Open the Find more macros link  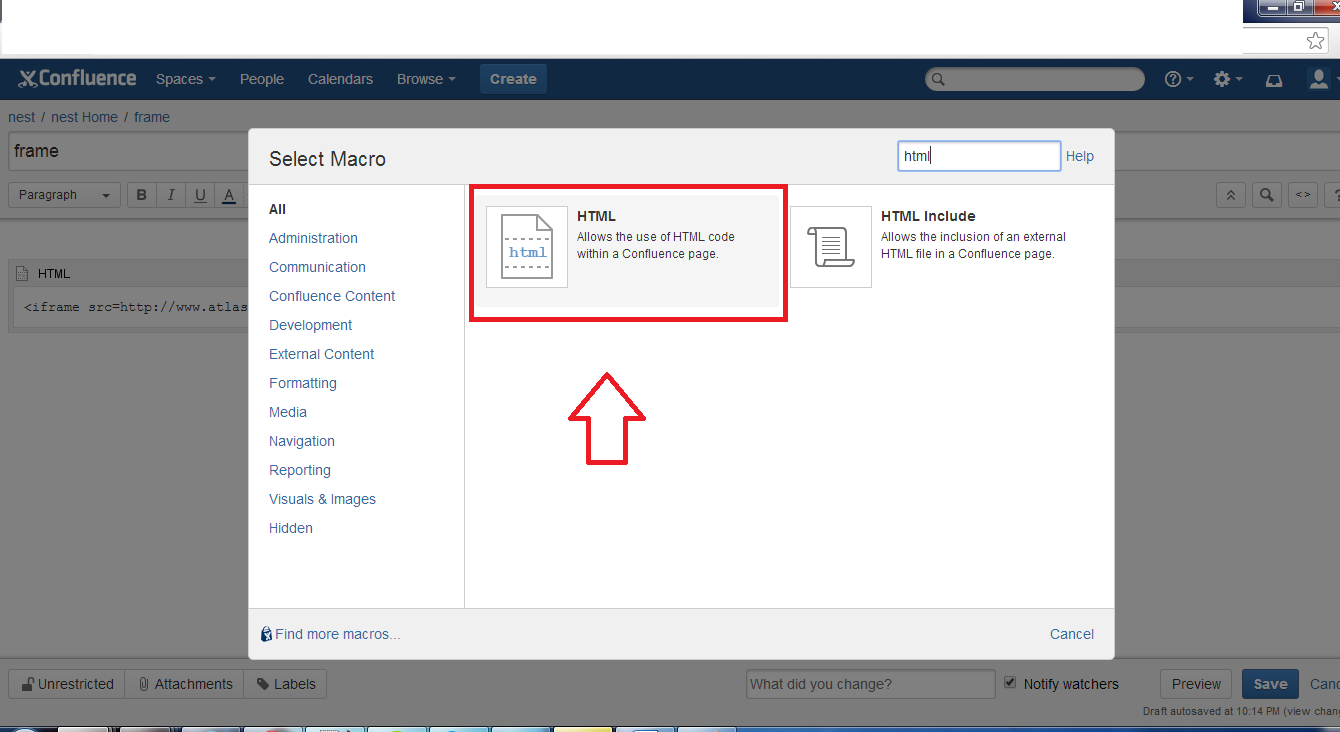(337, 634)
